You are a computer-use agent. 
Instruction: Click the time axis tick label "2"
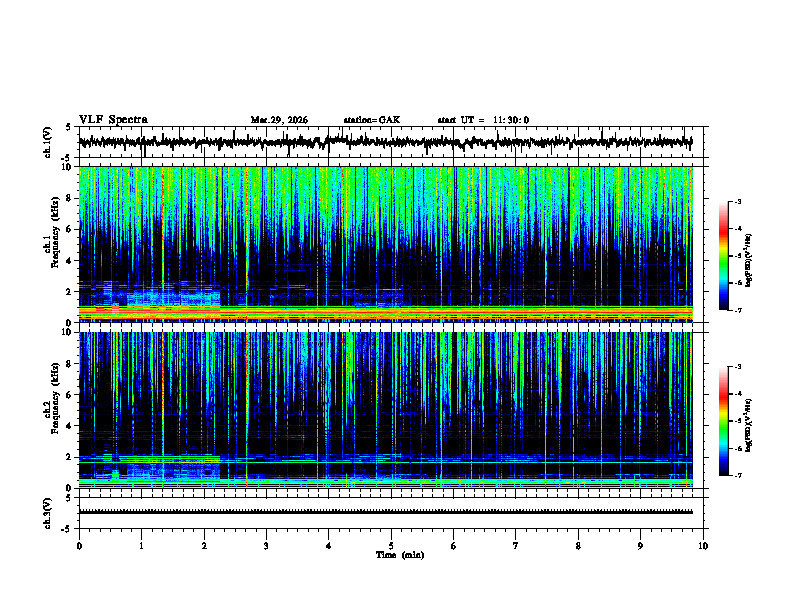[x=204, y=546]
